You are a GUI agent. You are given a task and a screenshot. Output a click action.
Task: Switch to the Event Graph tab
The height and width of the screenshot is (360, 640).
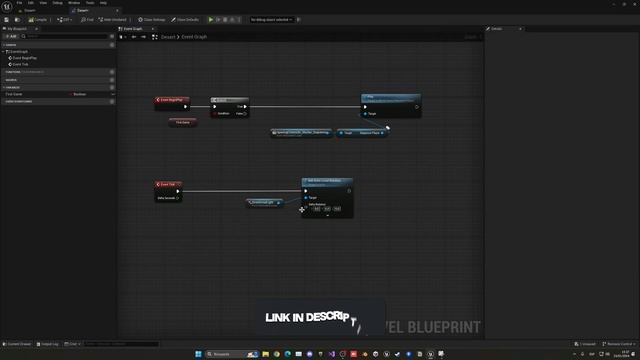point(133,29)
